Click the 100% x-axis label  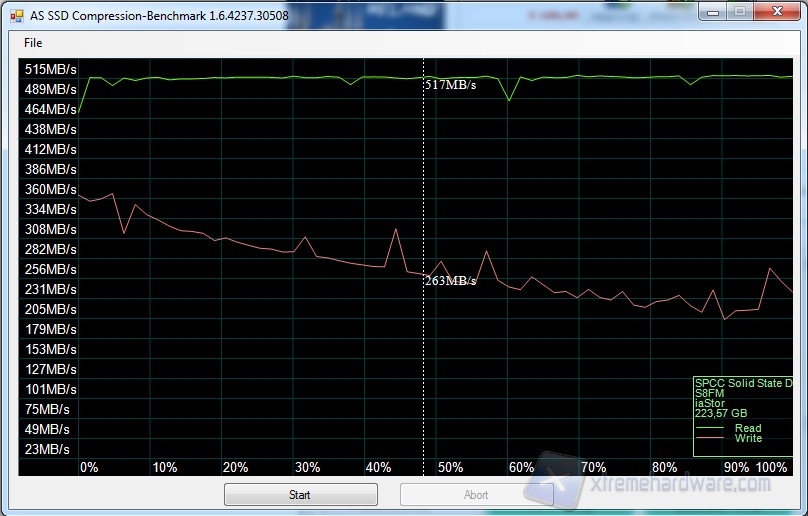772,467
